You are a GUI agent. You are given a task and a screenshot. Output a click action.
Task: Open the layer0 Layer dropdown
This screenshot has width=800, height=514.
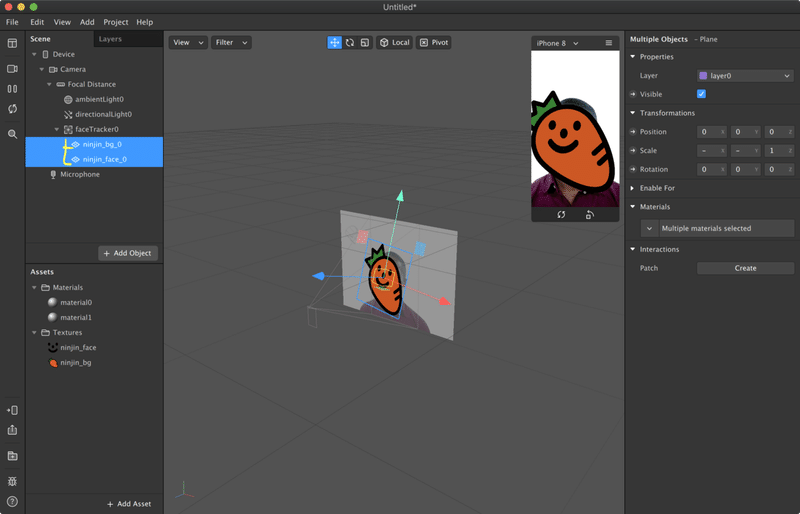745,76
